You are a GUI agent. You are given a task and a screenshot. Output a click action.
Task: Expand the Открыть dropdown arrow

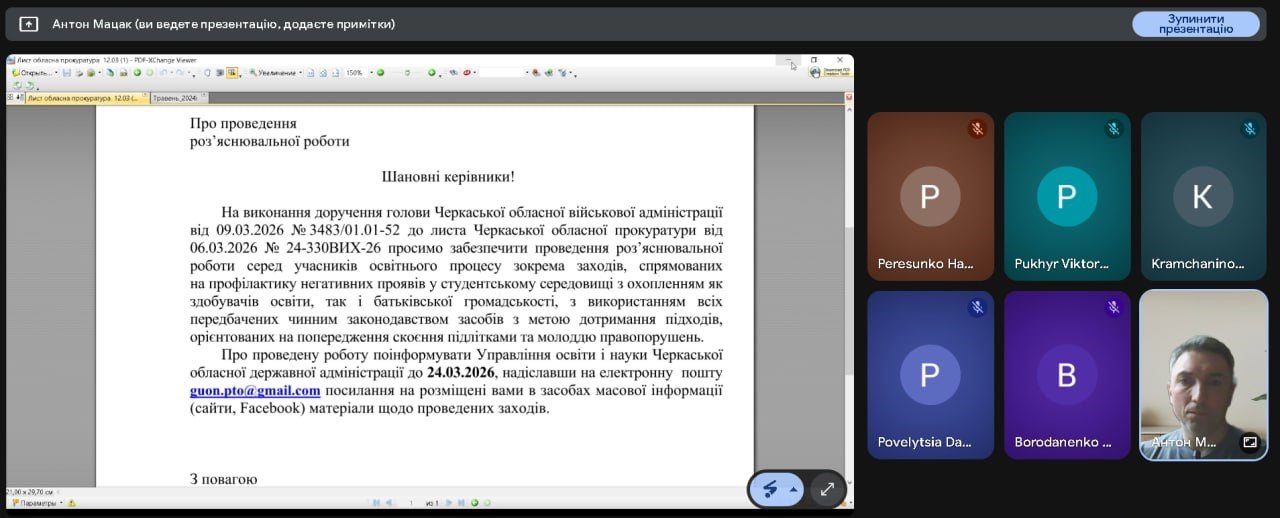(x=56, y=73)
